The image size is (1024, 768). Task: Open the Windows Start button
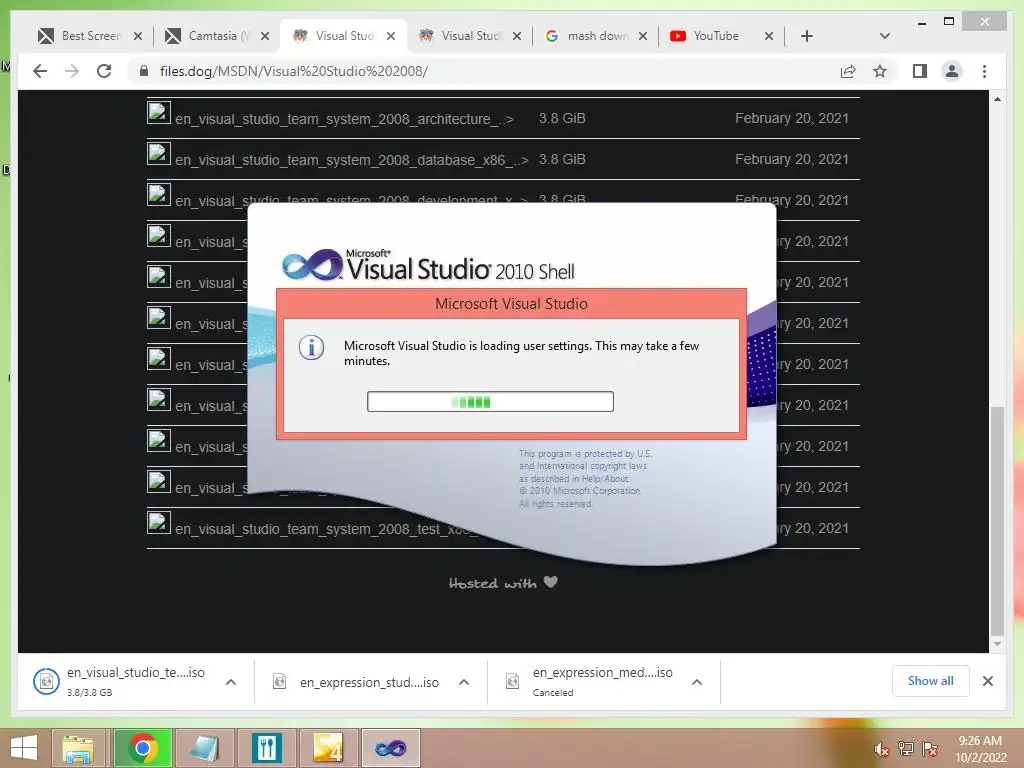(x=24, y=748)
